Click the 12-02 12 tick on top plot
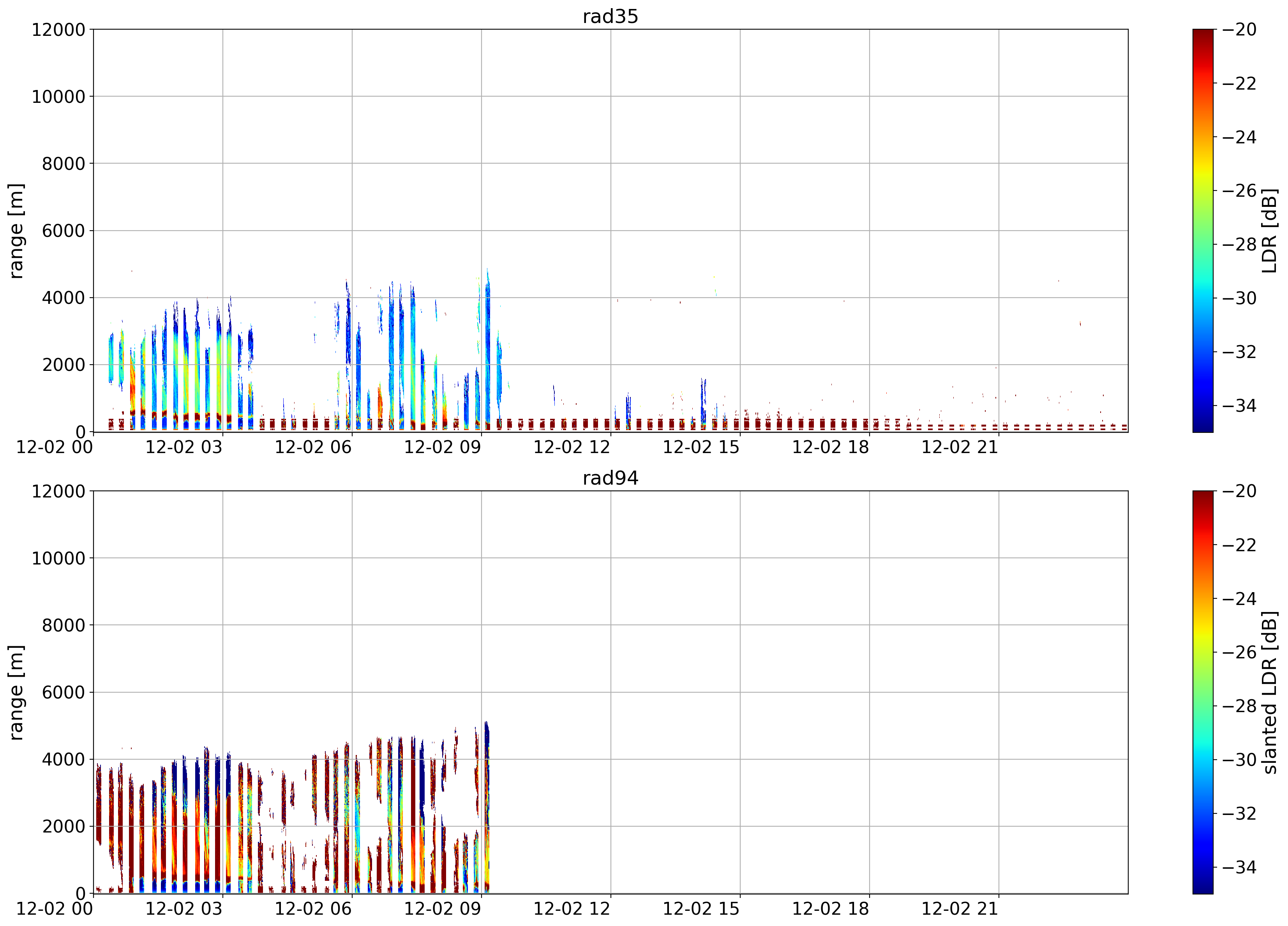1288x926 pixels. click(572, 447)
